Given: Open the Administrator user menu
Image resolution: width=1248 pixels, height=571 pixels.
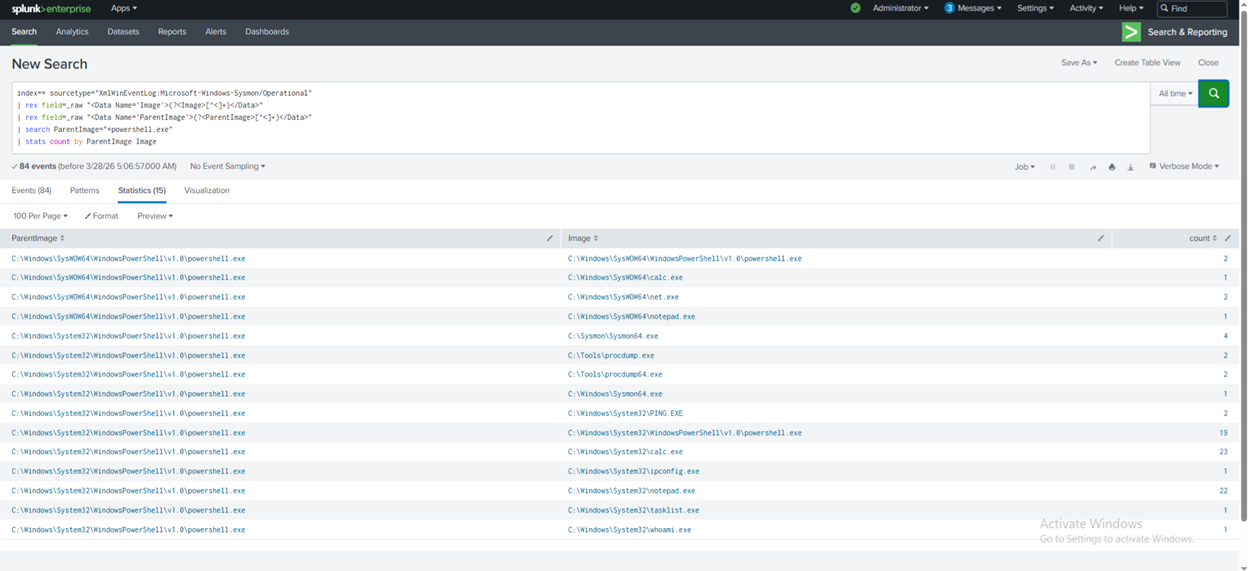Looking at the screenshot, I should pos(900,8).
